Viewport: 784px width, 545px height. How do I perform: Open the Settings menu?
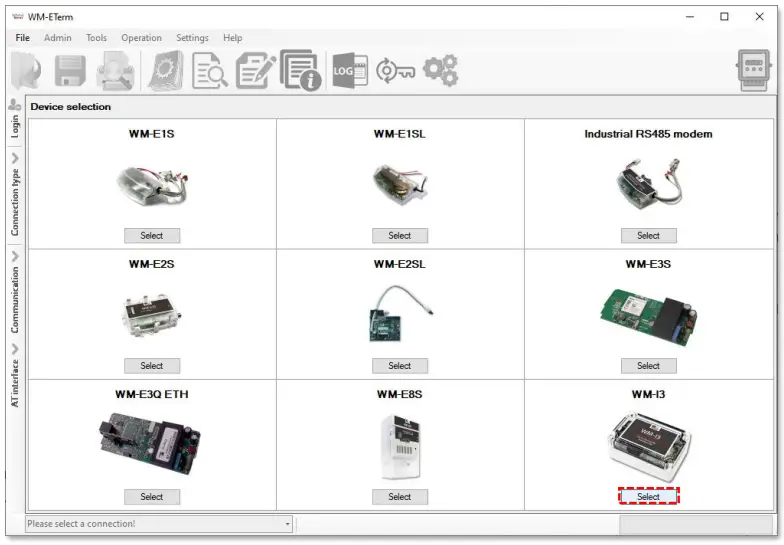coord(192,38)
